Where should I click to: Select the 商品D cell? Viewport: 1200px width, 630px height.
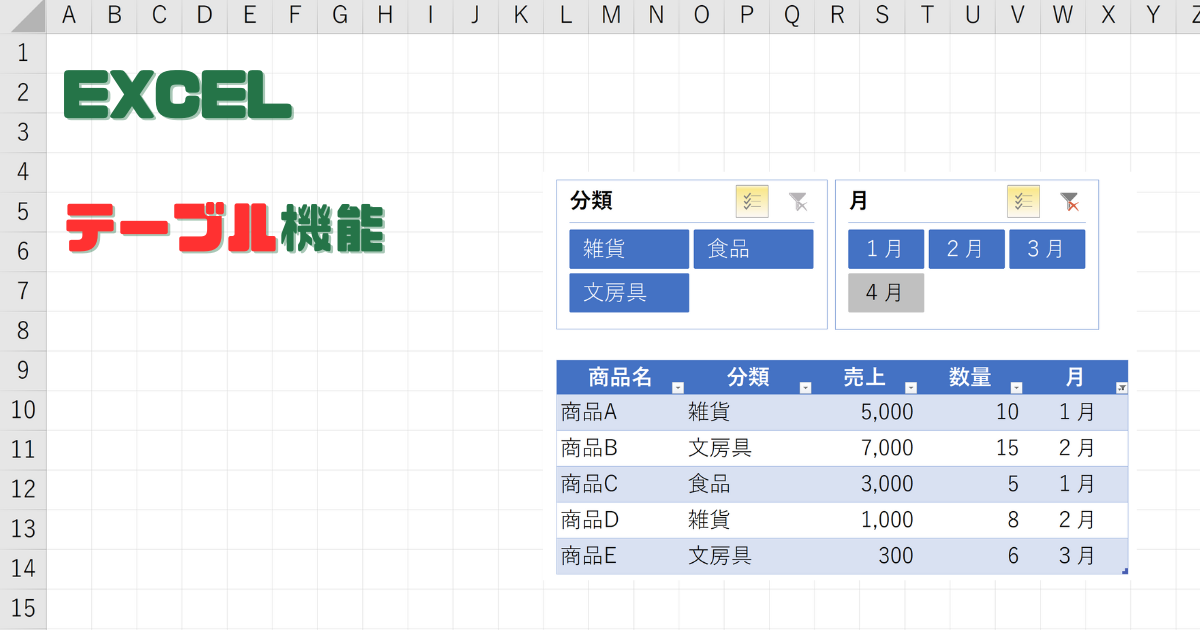[620, 520]
